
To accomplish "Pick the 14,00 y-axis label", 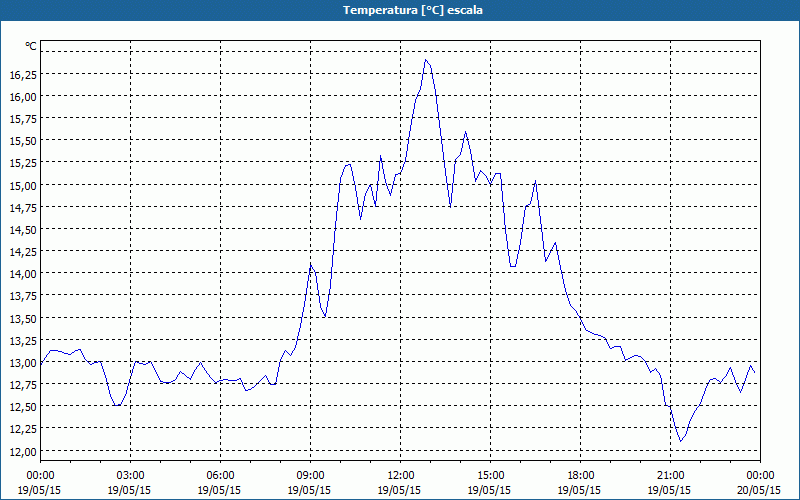I will pos(23,274).
